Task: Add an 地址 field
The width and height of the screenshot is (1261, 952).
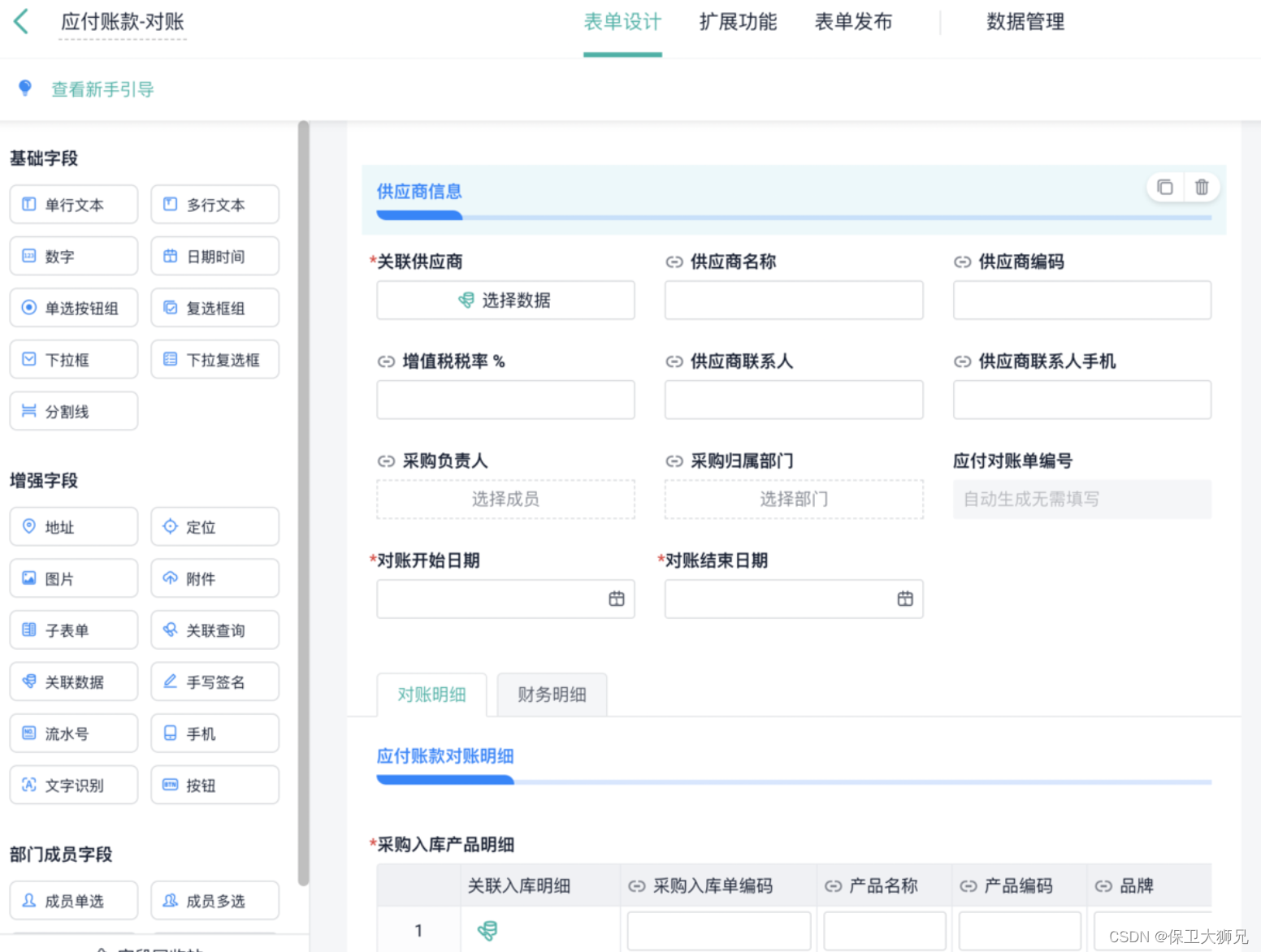Action: pyautogui.click(x=74, y=527)
